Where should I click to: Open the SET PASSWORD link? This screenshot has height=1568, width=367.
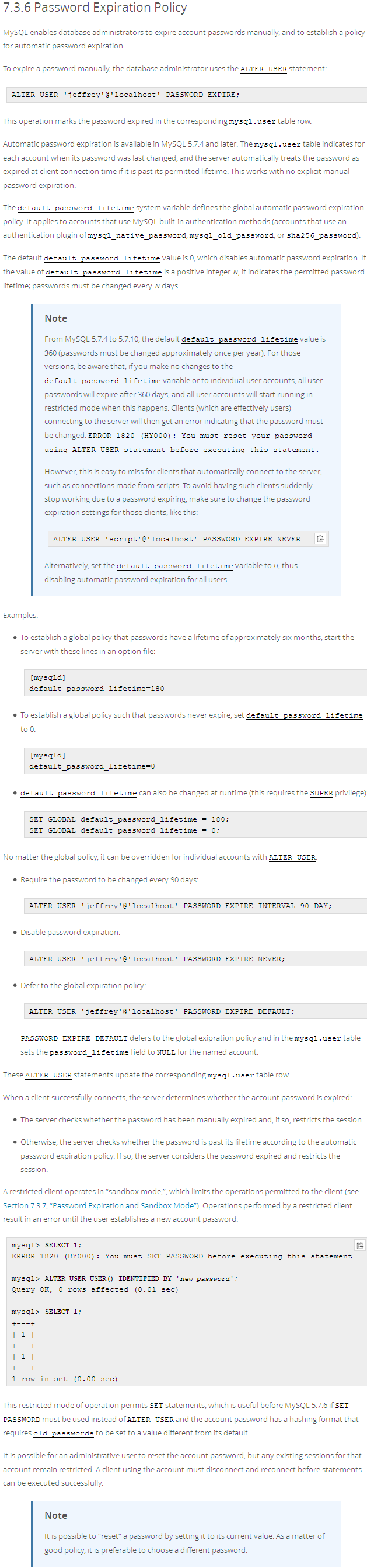[175, 1412]
